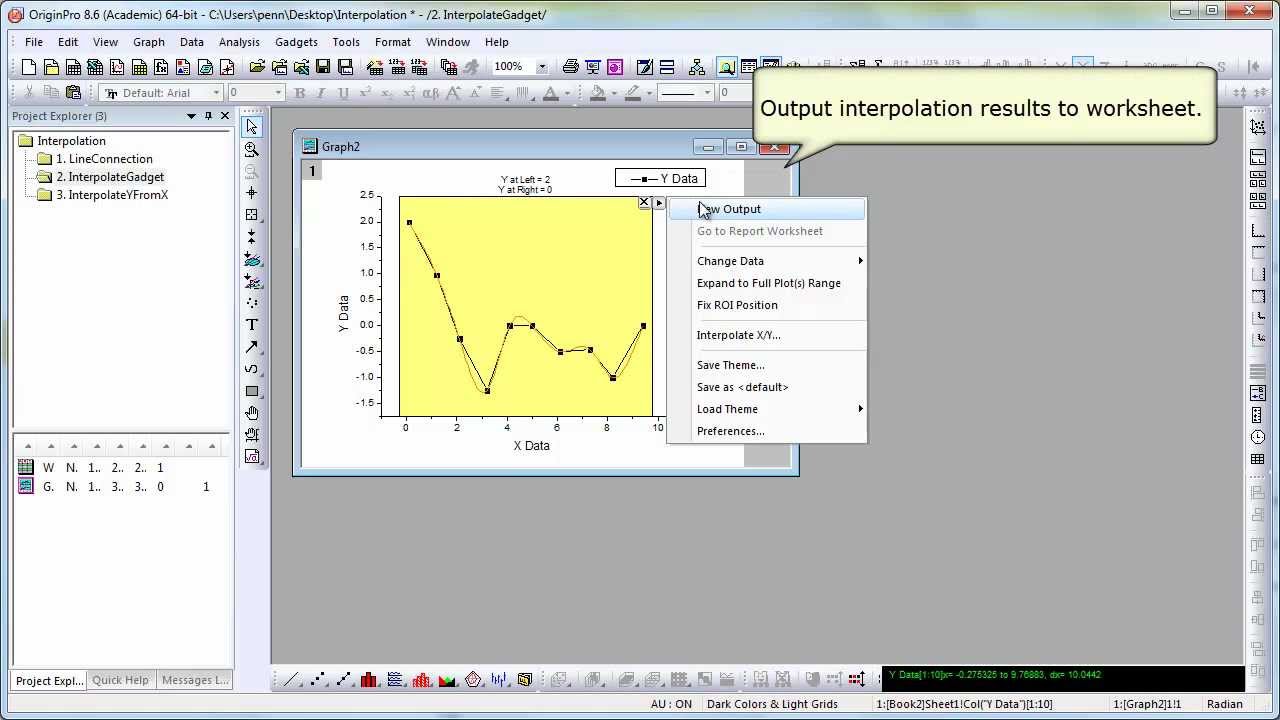
Task: Expand the Load Theme submenu
Action: [766, 409]
